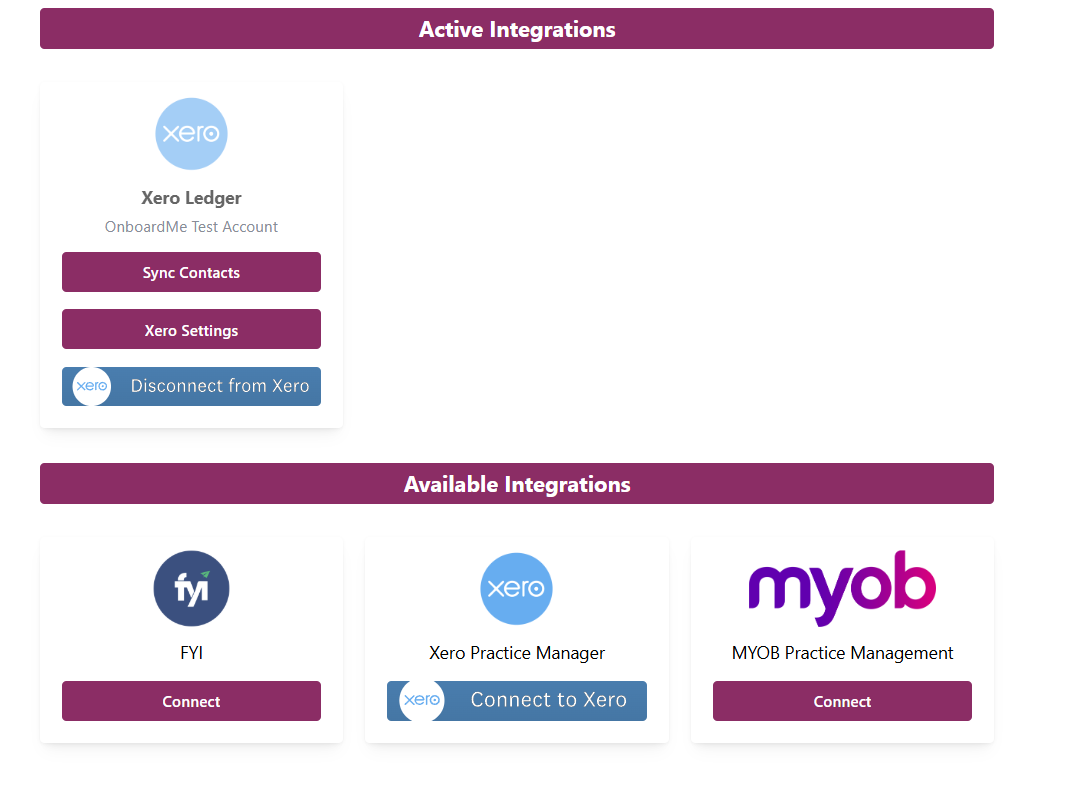Connect the FYI integration
This screenshot has height=794, width=1077.
(191, 701)
